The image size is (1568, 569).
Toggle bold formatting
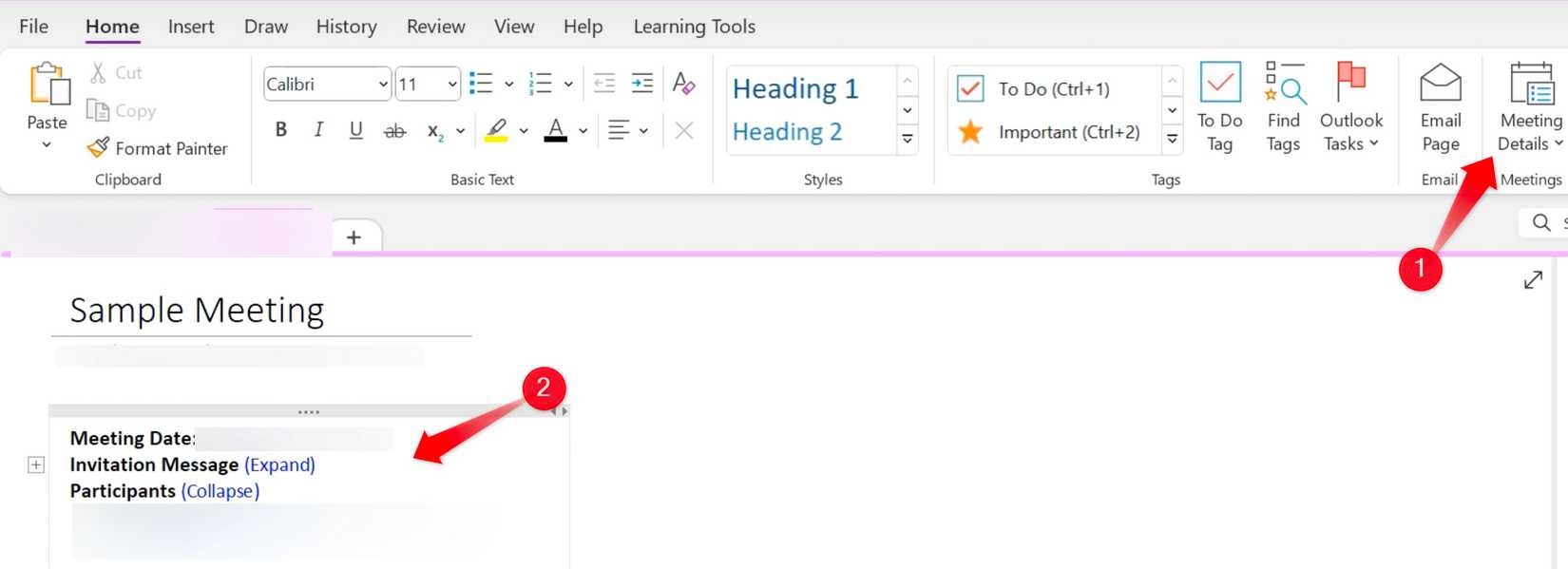pyautogui.click(x=281, y=130)
